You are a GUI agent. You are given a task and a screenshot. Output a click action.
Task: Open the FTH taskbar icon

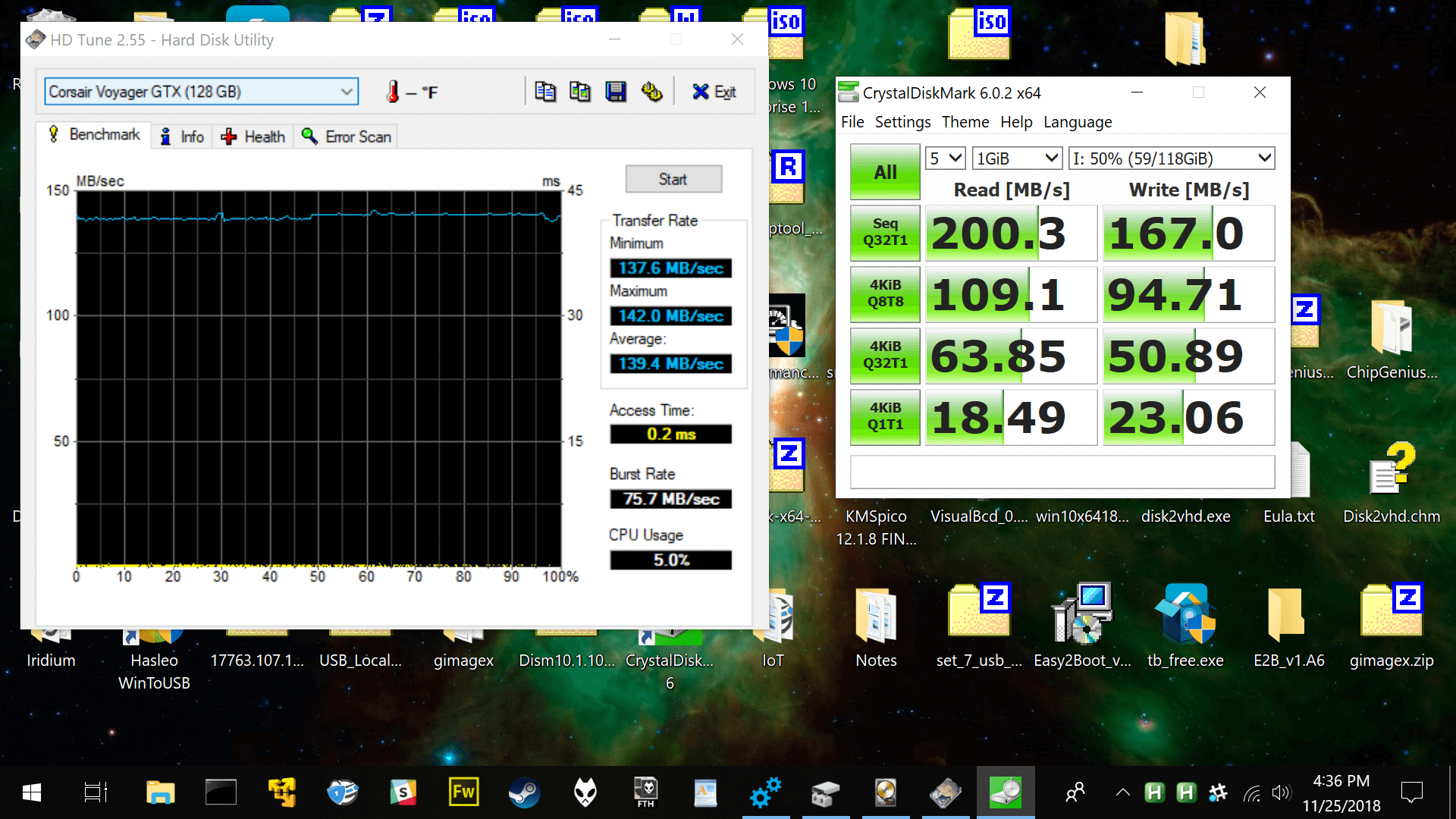click(x=645, y=793)
